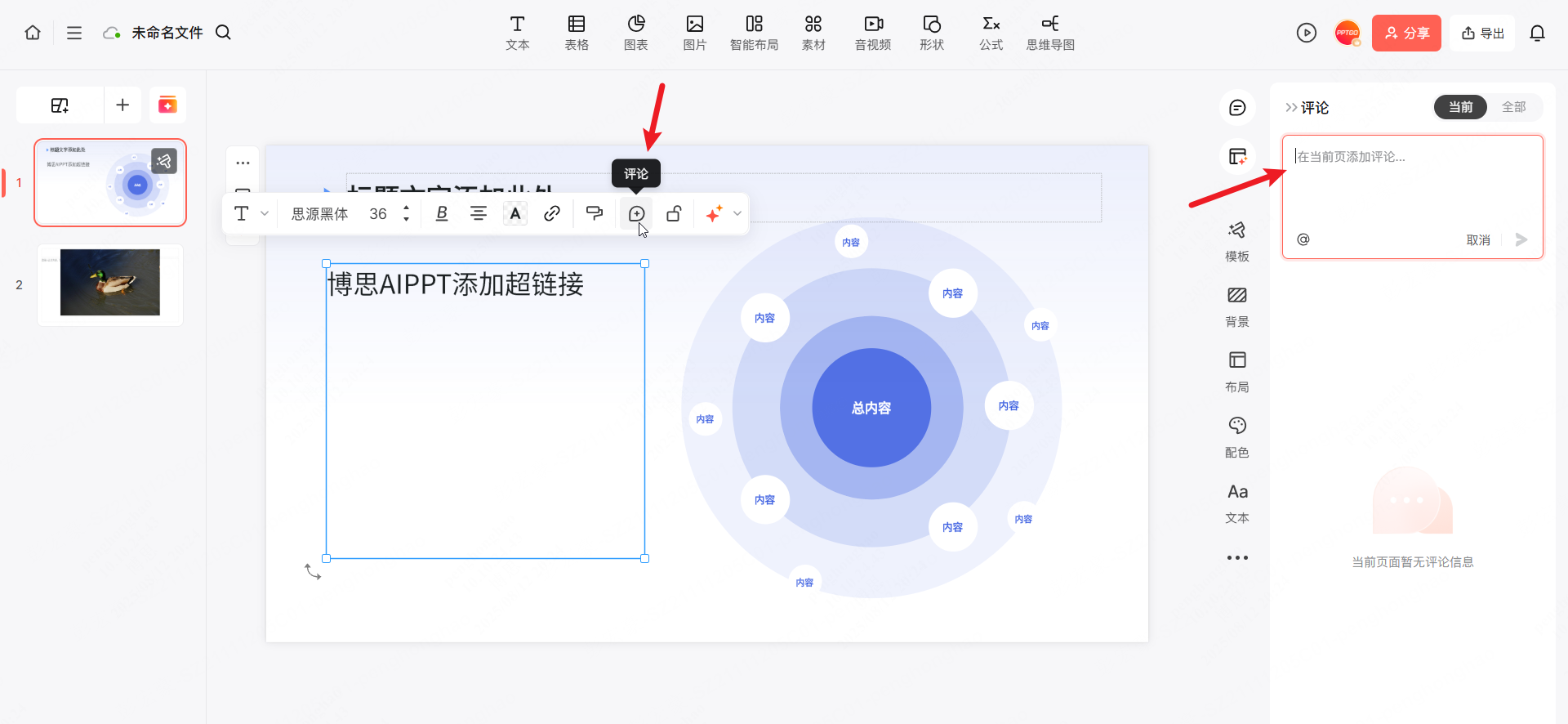Click 取消 to cancel the comment
This screenshot has height=724, width=1568.
[x=1478, y=240]
